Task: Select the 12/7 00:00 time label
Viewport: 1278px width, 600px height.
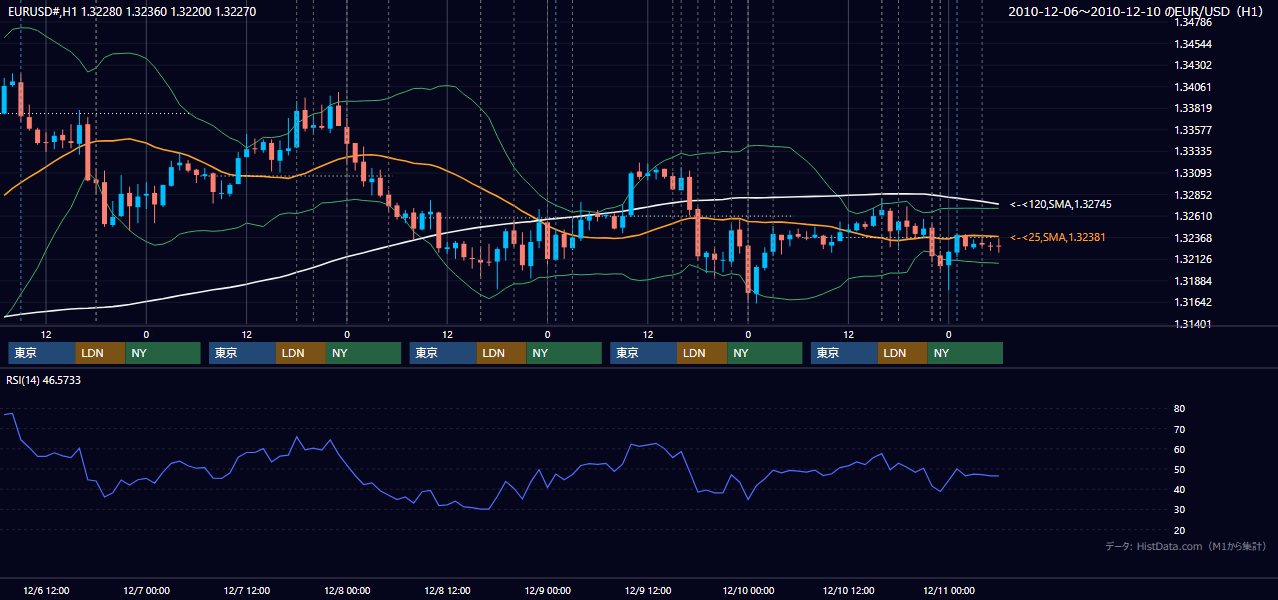Action: pos(146,590)
